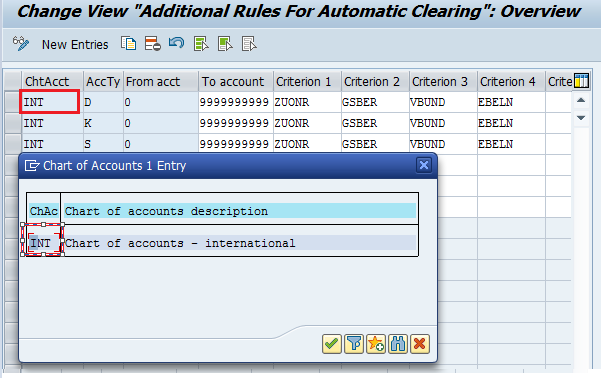Image resolution: width=610 pixels, height=378 pixels.
Task: Click ChtAcct field INT in row K
Action: pyautogui.click(x=52, y=123)
